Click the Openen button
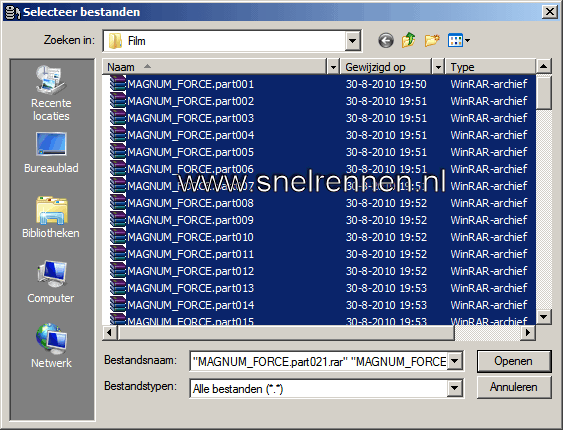The width and height of the screenshot is (563, 430). click(514, 361)
